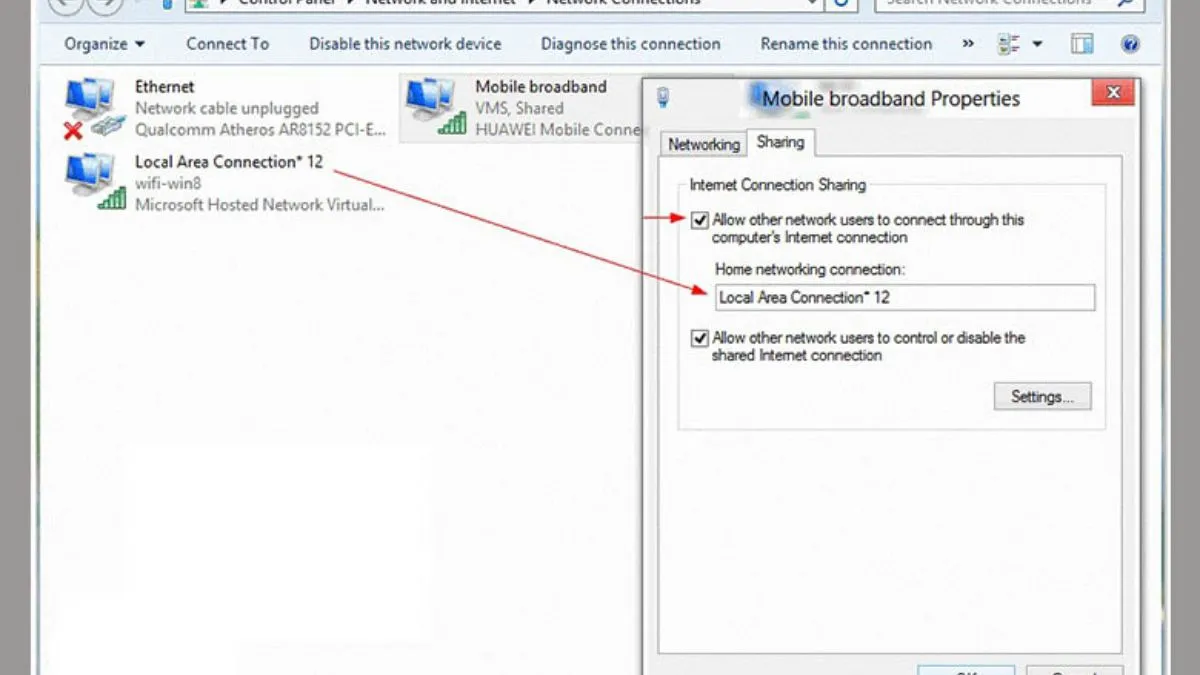1200x675 pixels.
Task: Select the Sharing tab
Action: tap(780, 142)
